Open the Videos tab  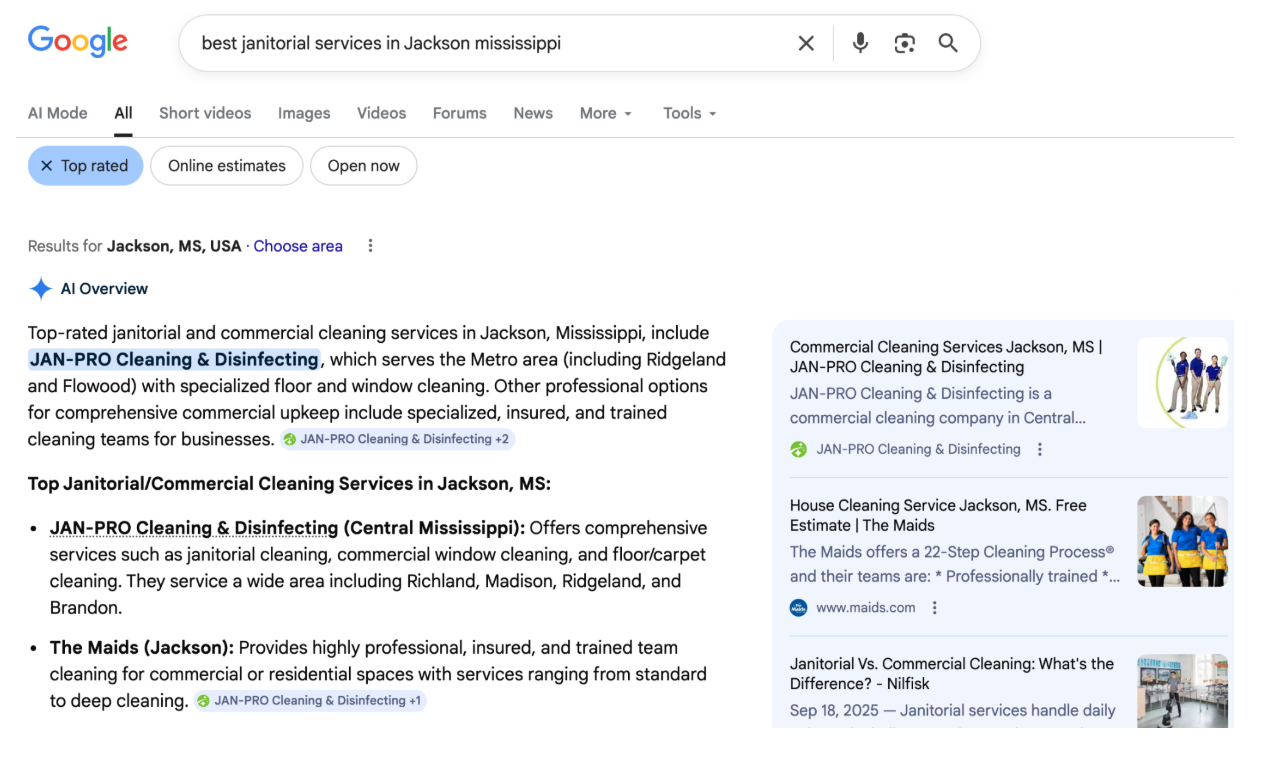click(382, 113)
